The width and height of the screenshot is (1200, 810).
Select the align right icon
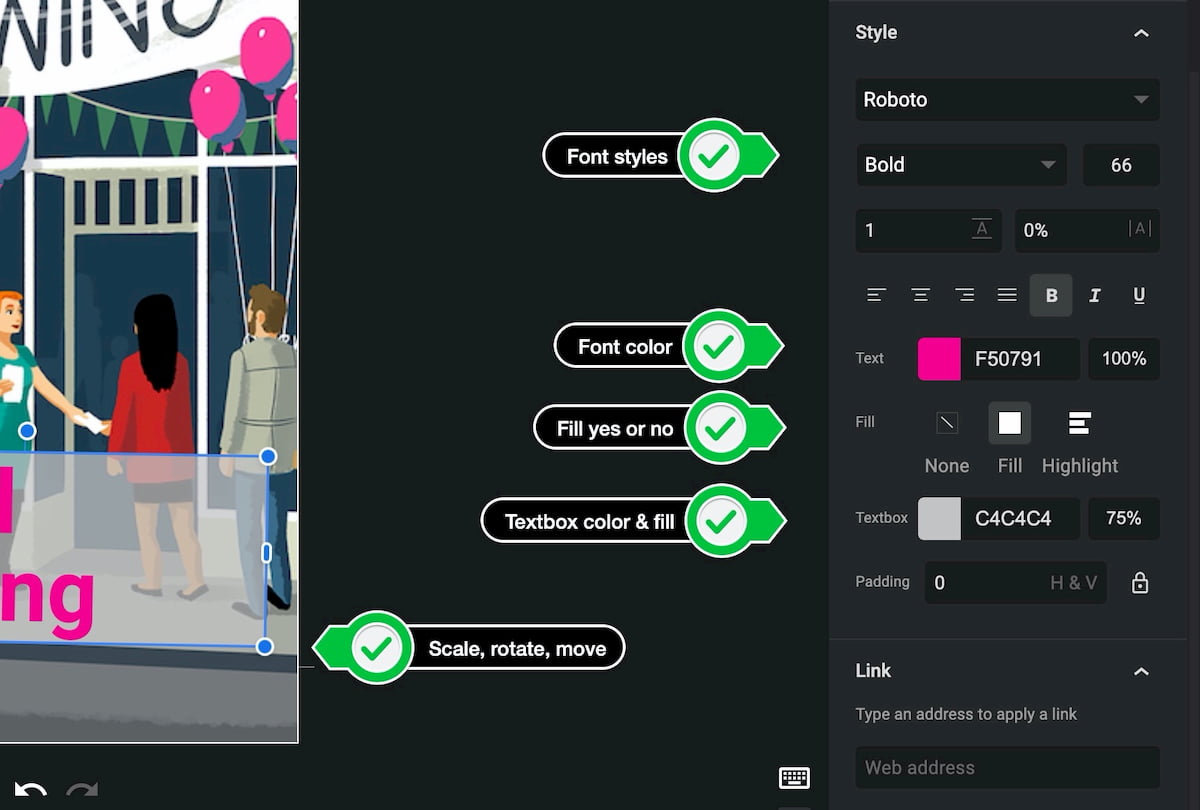pos(964,295)
